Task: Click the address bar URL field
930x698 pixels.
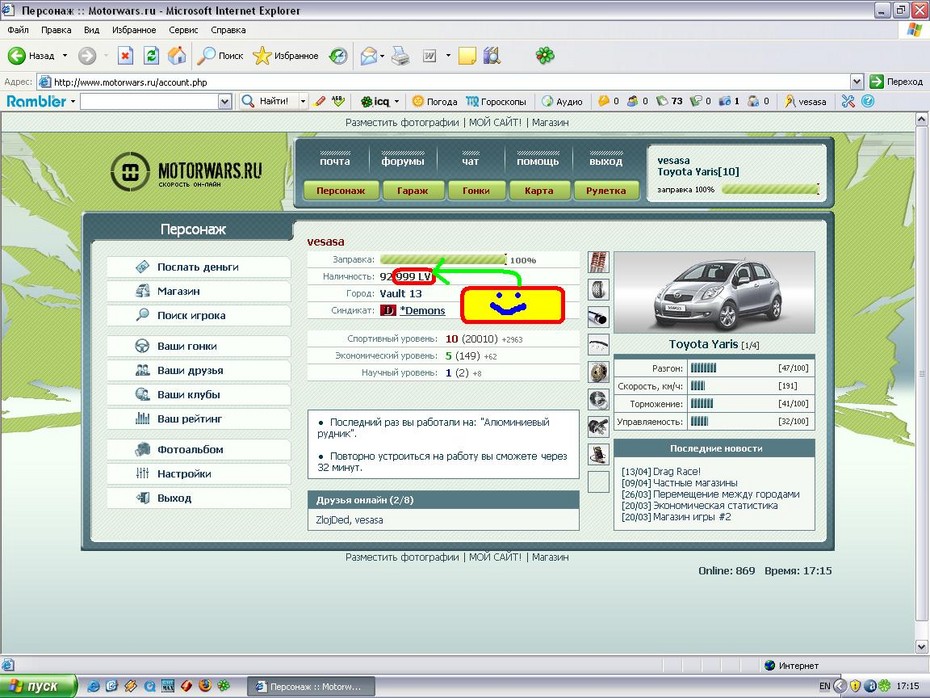Action: point(444,82)
